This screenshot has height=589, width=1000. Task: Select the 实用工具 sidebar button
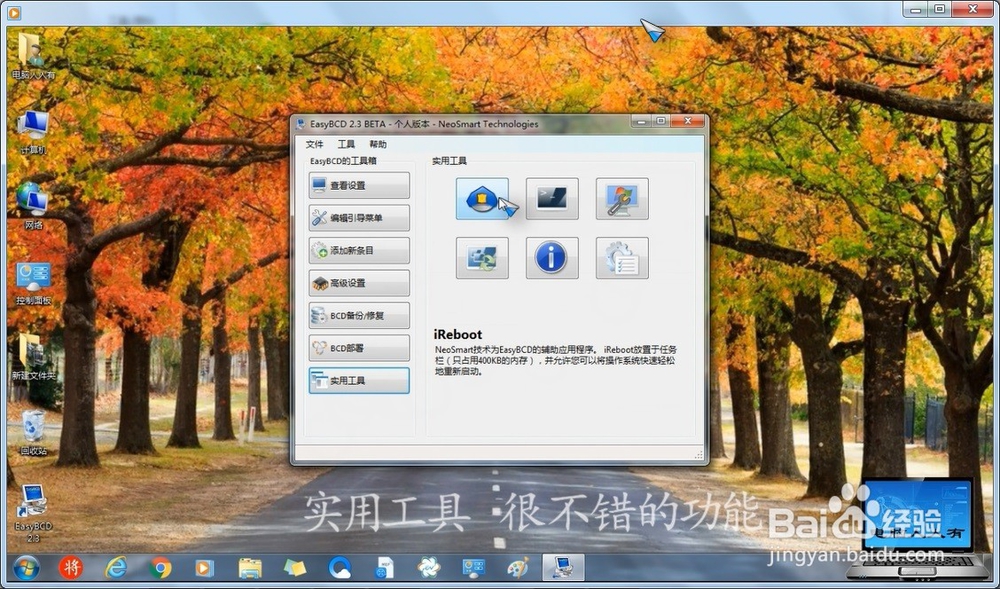(359, 381)
